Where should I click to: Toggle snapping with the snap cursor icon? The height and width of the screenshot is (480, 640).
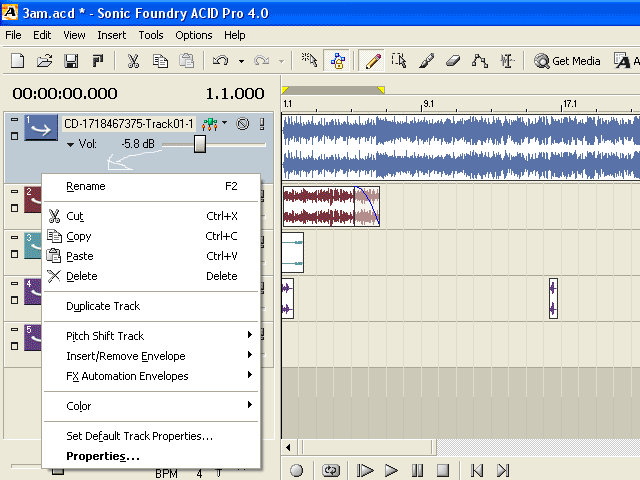309,60
